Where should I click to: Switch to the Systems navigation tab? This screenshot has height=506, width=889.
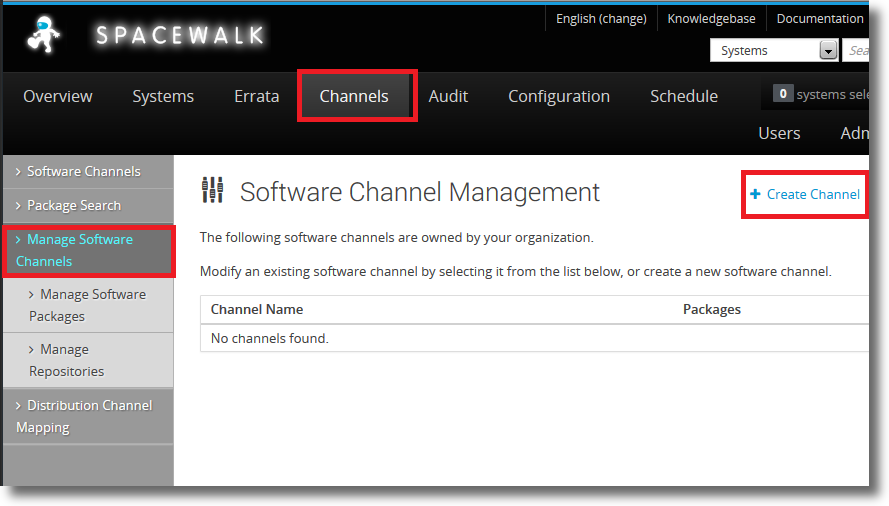click(x=163, y=96)
